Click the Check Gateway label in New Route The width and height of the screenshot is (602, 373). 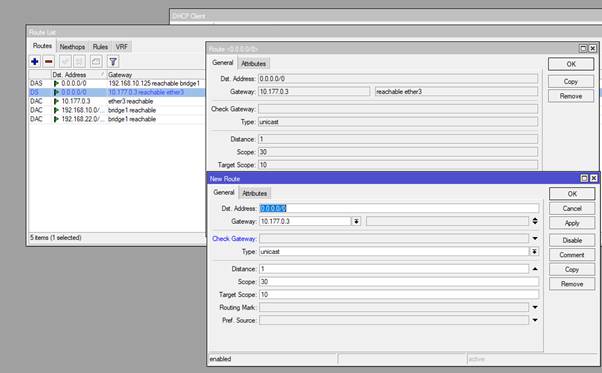pyautogui.click(x=234, y=239)
